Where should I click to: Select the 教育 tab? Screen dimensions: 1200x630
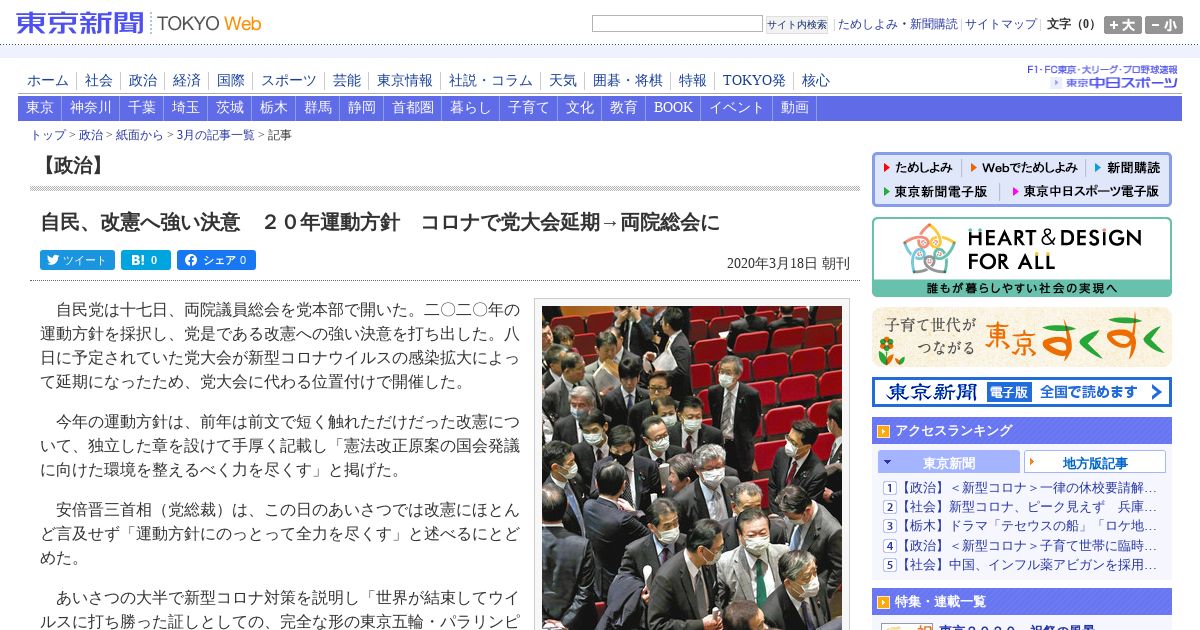[x=624, y=108]
